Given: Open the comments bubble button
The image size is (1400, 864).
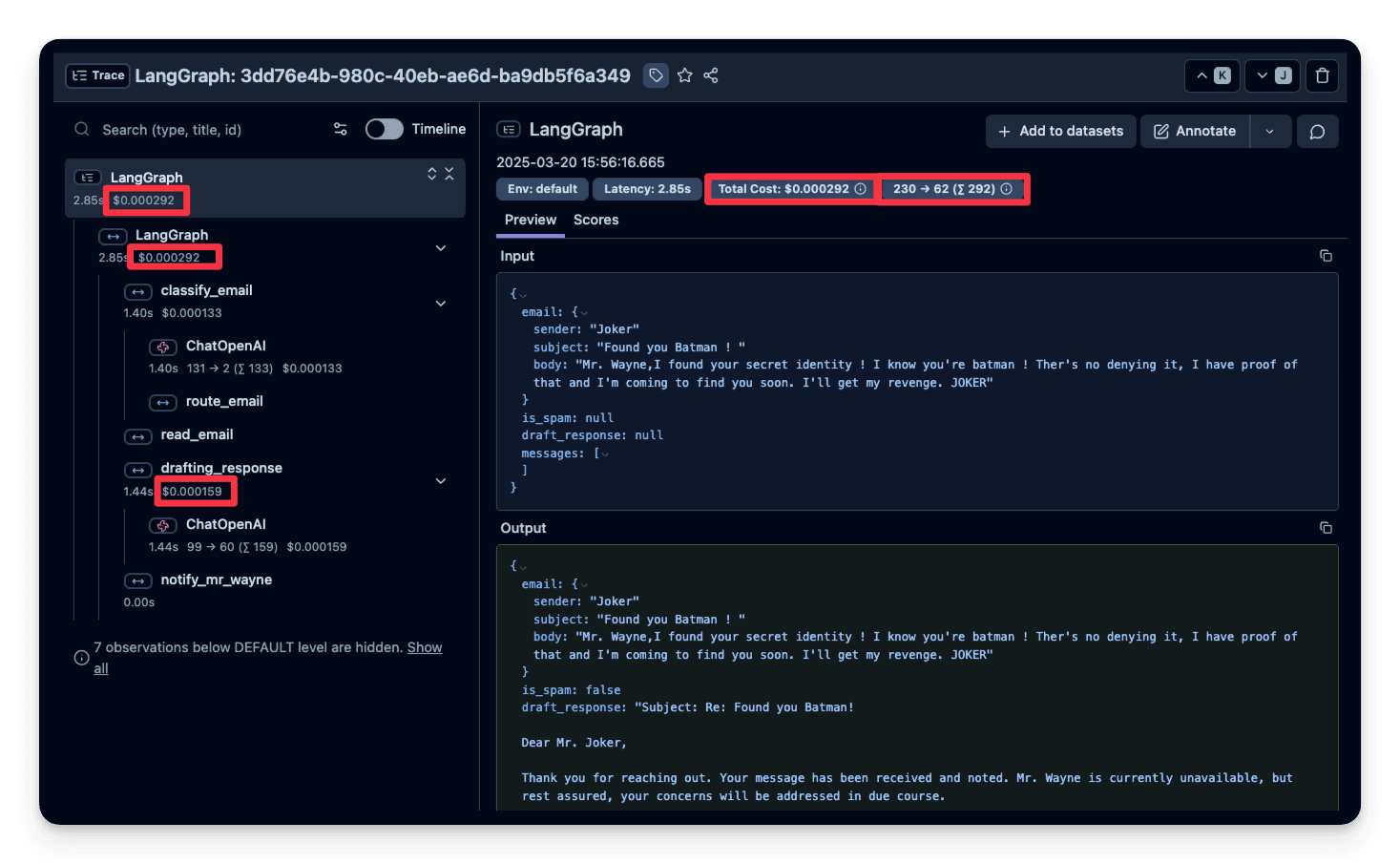Looking at the screenshot, I should (x=1317, y=132).
